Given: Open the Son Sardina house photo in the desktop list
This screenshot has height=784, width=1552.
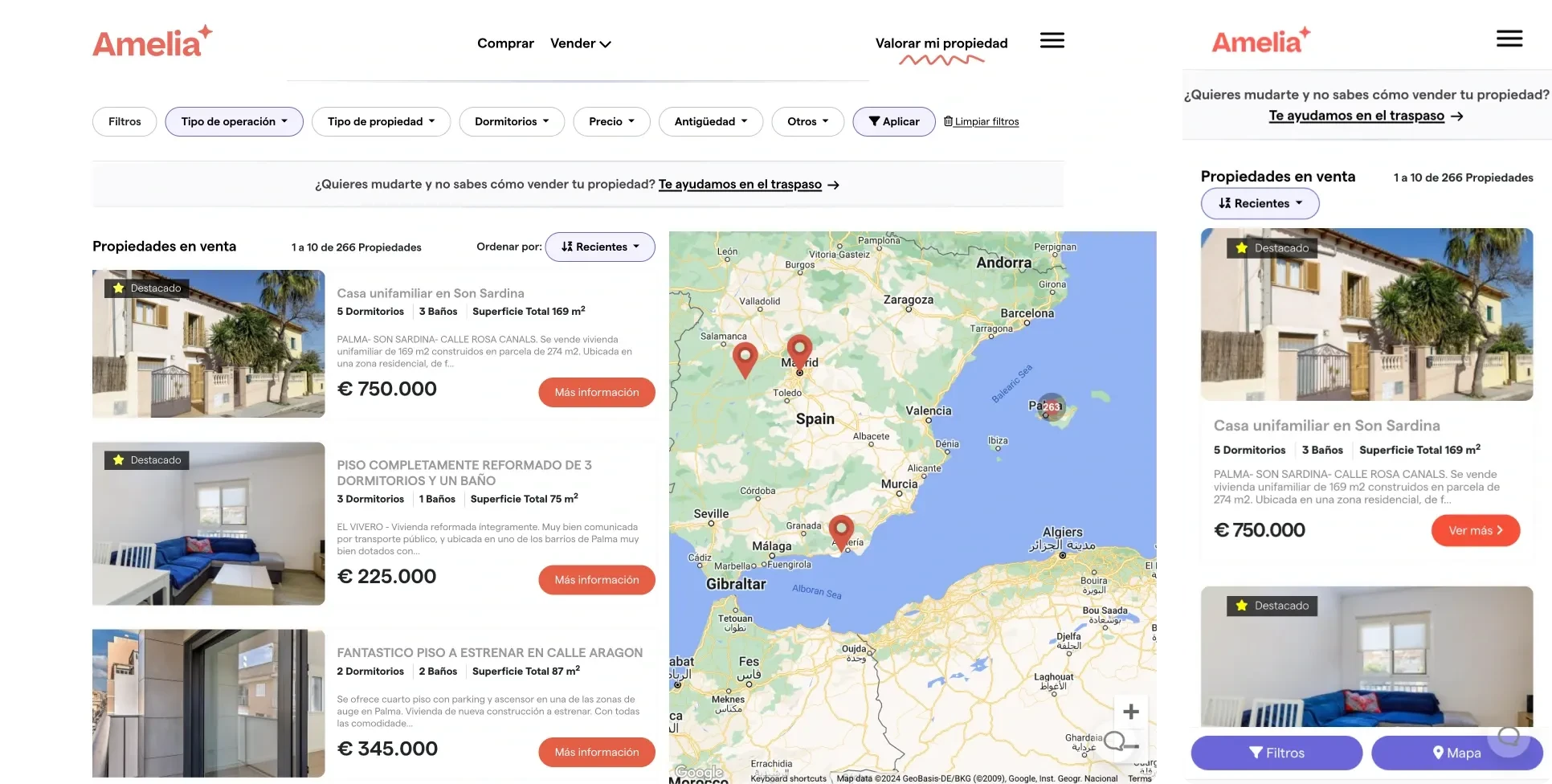Looking at the screenshot, I should pos(209,344).
